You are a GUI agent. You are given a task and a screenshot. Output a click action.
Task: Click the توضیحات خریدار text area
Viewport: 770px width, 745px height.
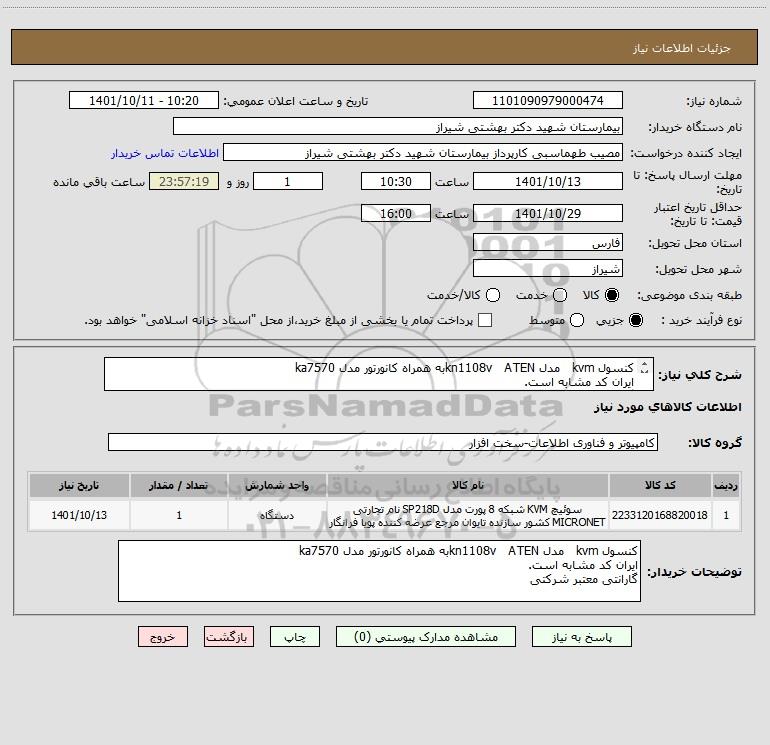[x=379, y=571]
